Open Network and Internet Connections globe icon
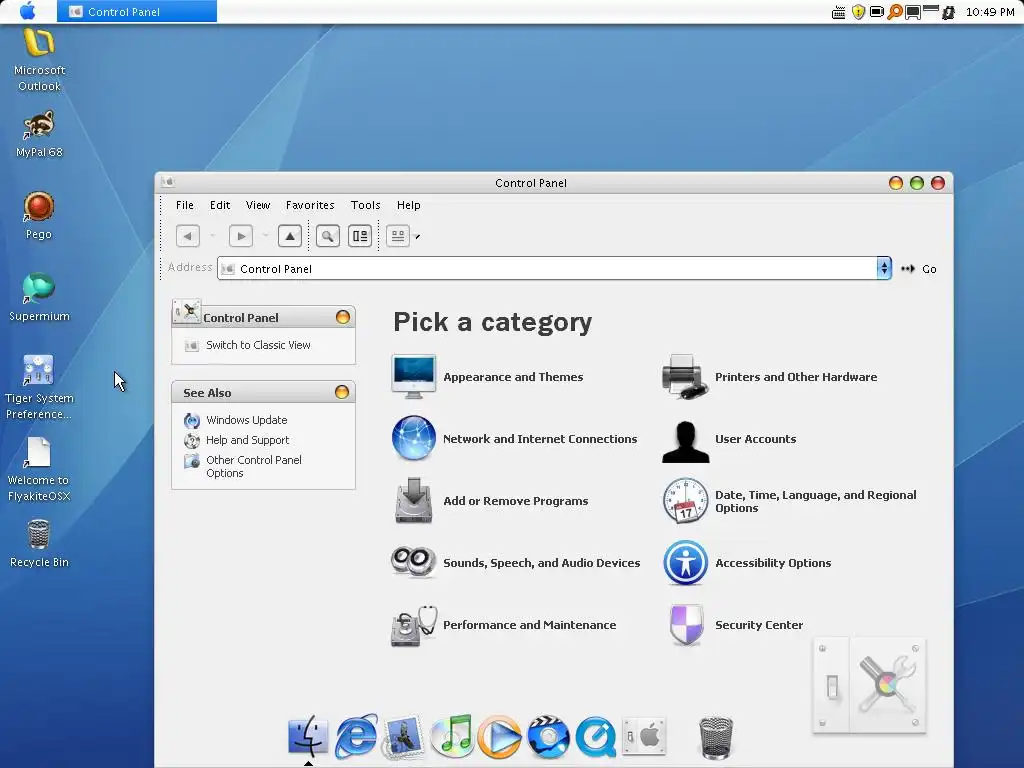The width and height of the screenshot is (1024, 768). (x=413, y=438)
